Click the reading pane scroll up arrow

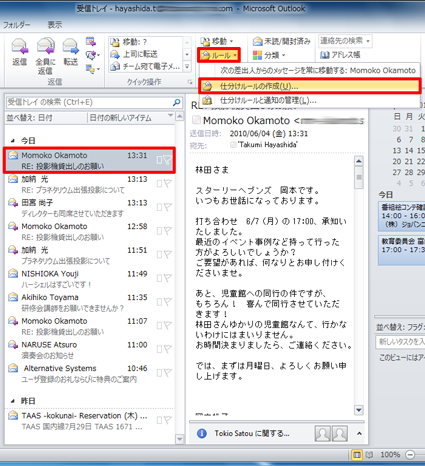click(359, 161)
